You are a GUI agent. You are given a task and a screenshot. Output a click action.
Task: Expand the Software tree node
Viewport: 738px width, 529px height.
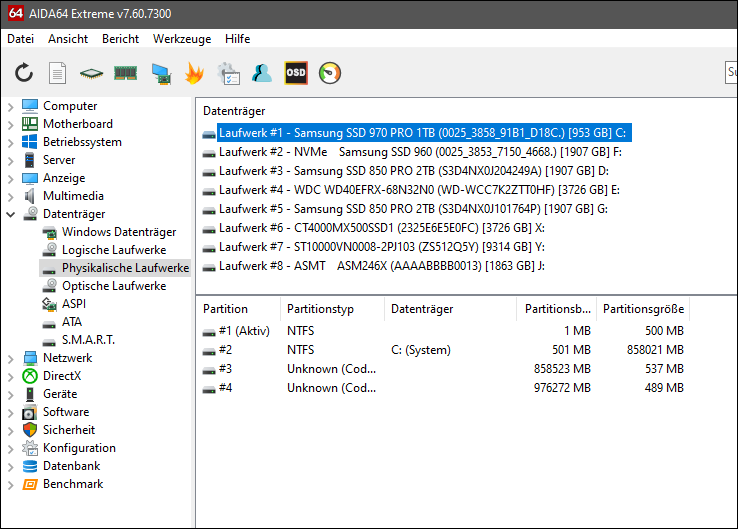click(10, 413)
